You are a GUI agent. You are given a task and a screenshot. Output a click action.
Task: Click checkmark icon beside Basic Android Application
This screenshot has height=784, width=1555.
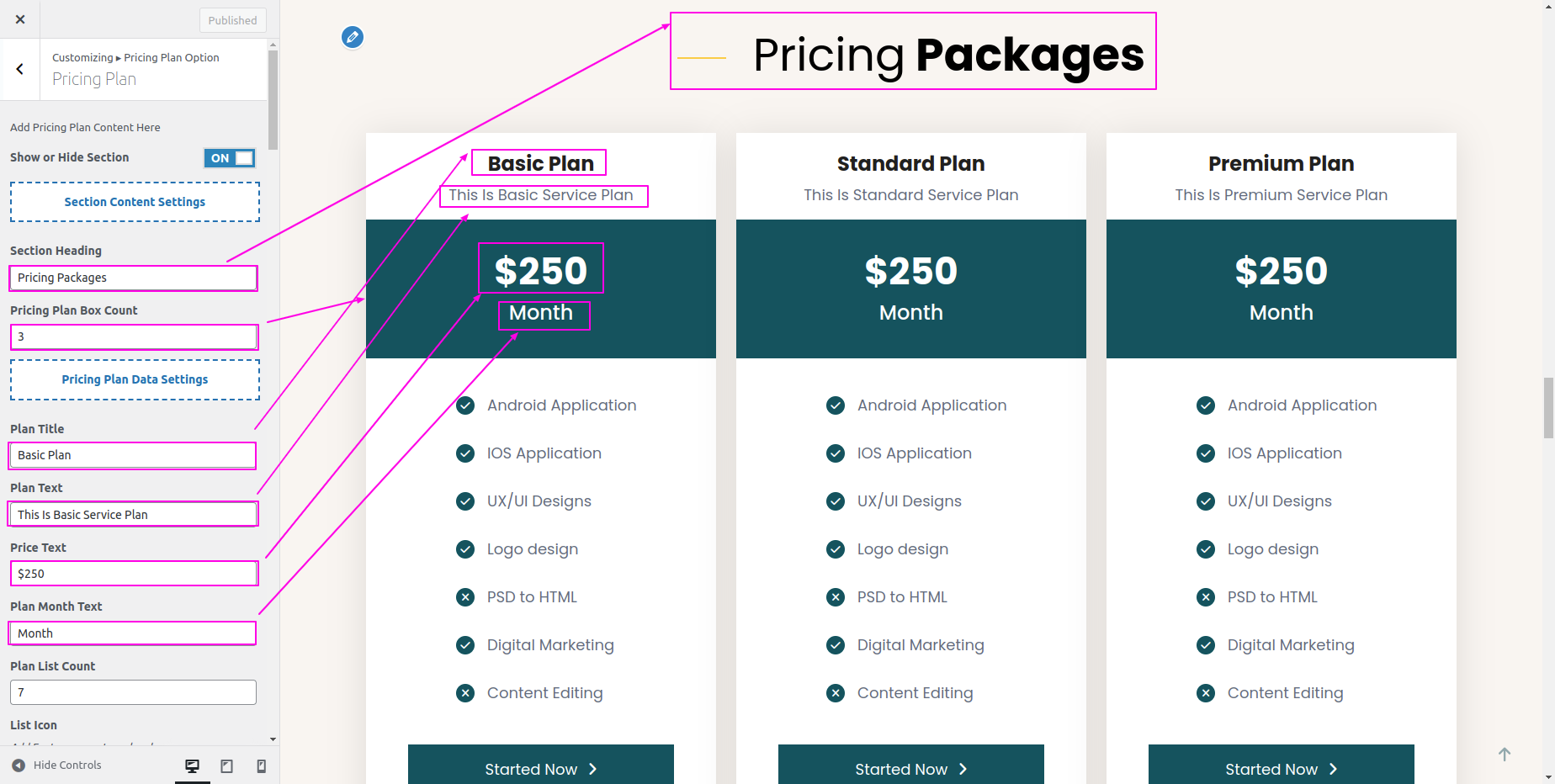[465, 405]
